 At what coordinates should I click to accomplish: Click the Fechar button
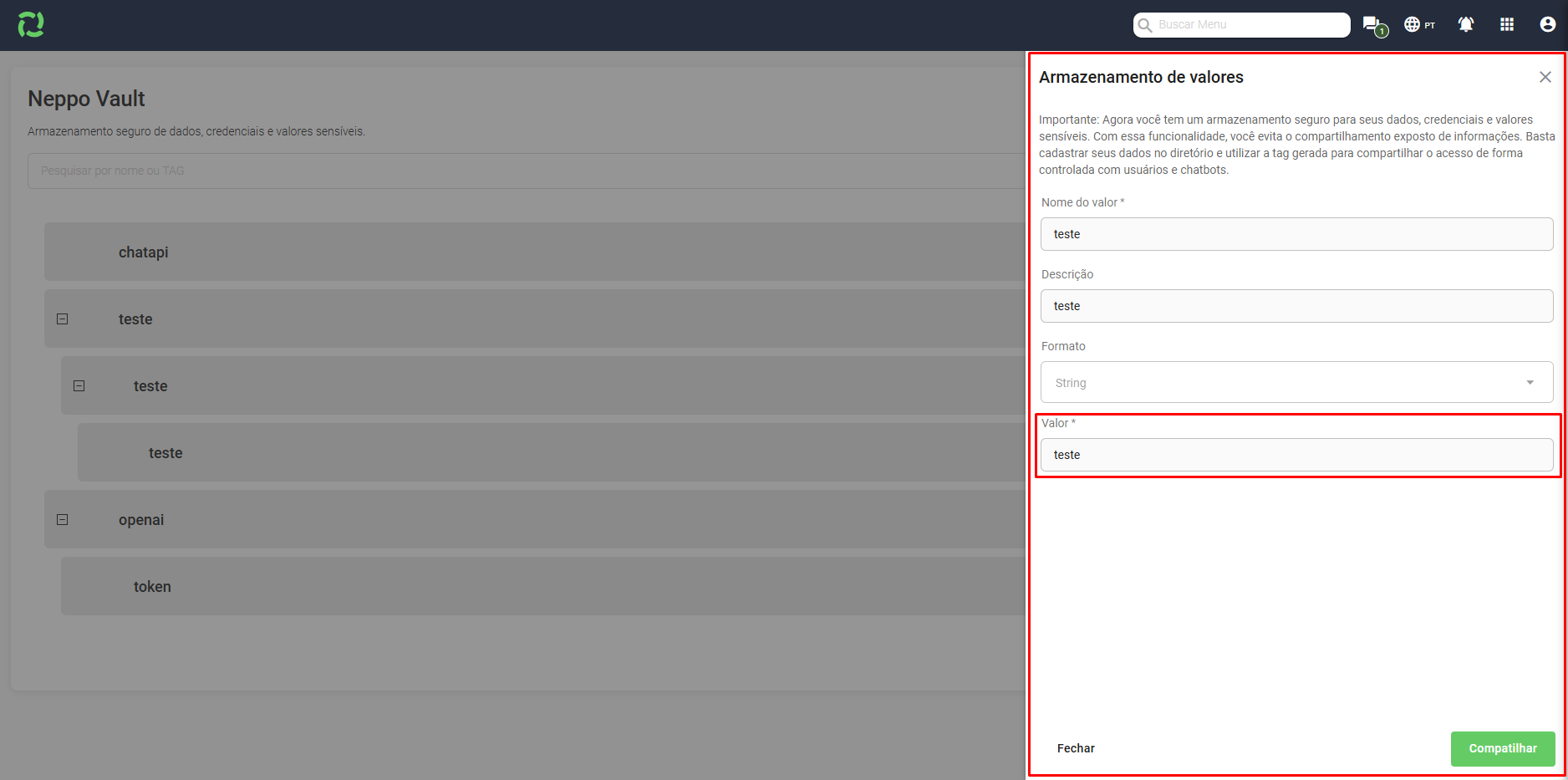[x=1076, y=748]
